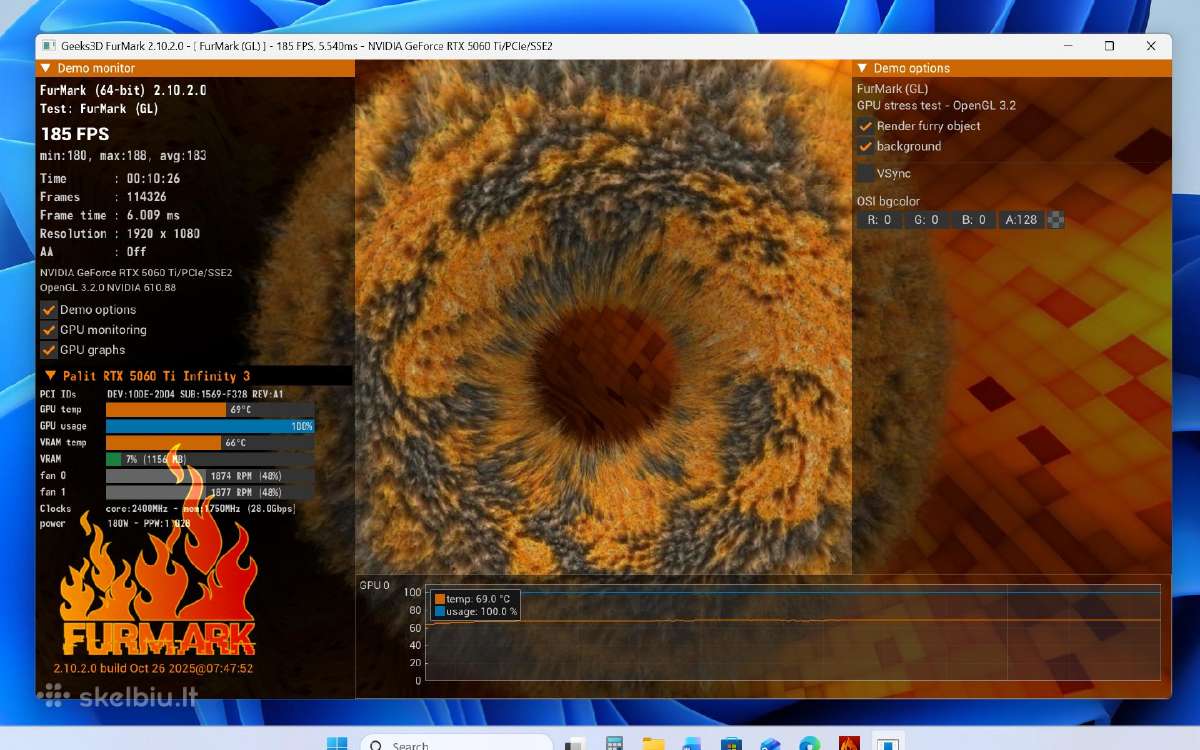Click the Clocks core:2400MHz line
The image size is (1200, 750).
168,509
